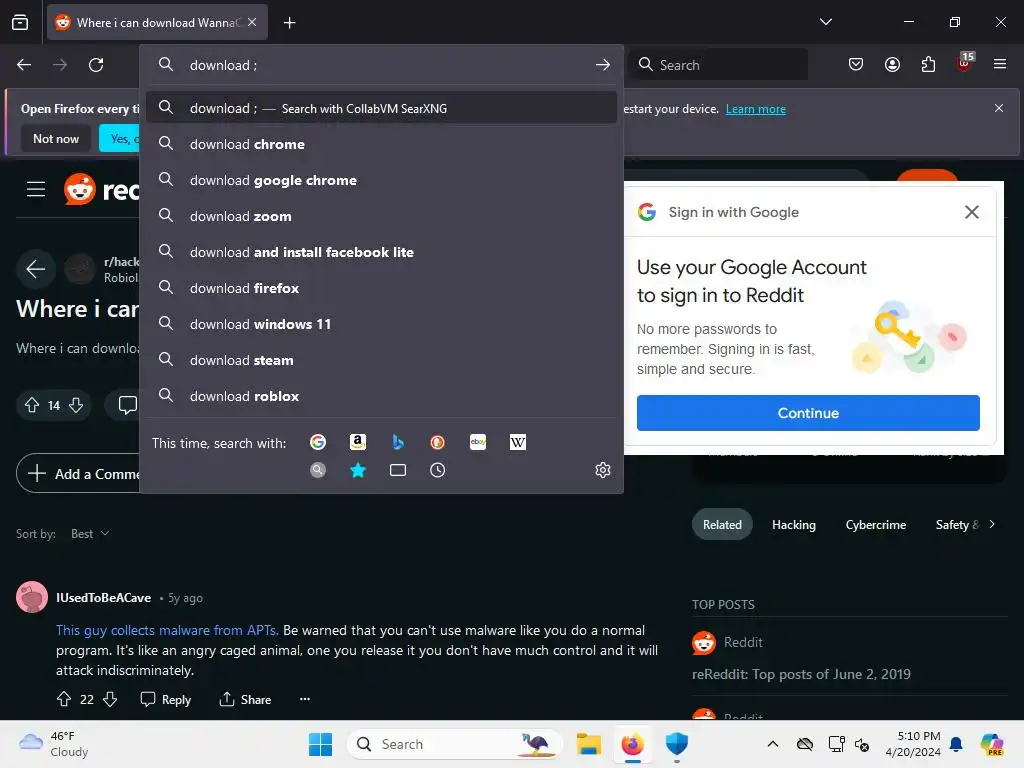
Task: Select Search with CollabVM SearXNG row
Action: pyautogui.click(x=381, y=108)
